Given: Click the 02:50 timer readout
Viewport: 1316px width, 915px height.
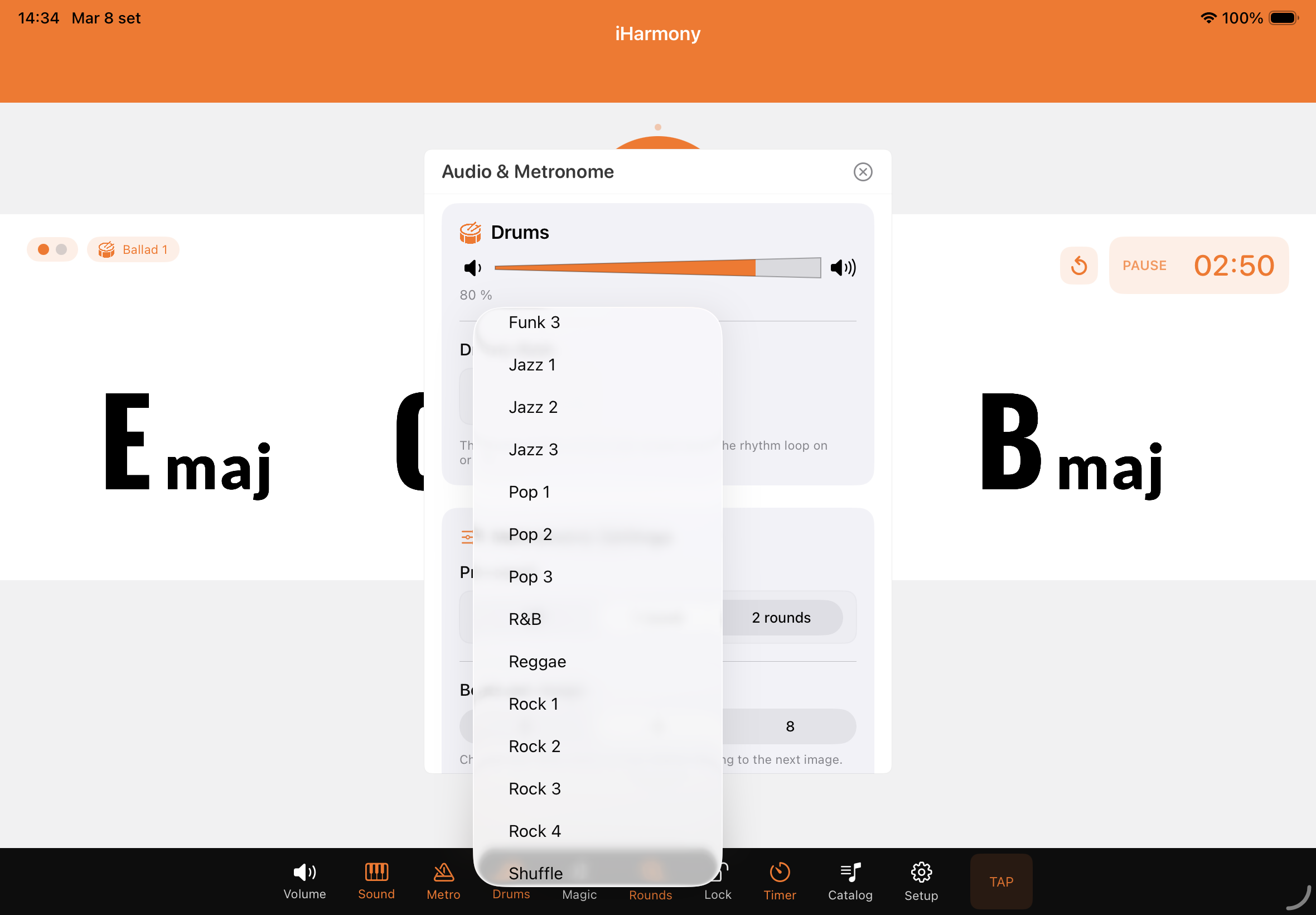Looking at the screenshot, I should (x=1234, y=266).
